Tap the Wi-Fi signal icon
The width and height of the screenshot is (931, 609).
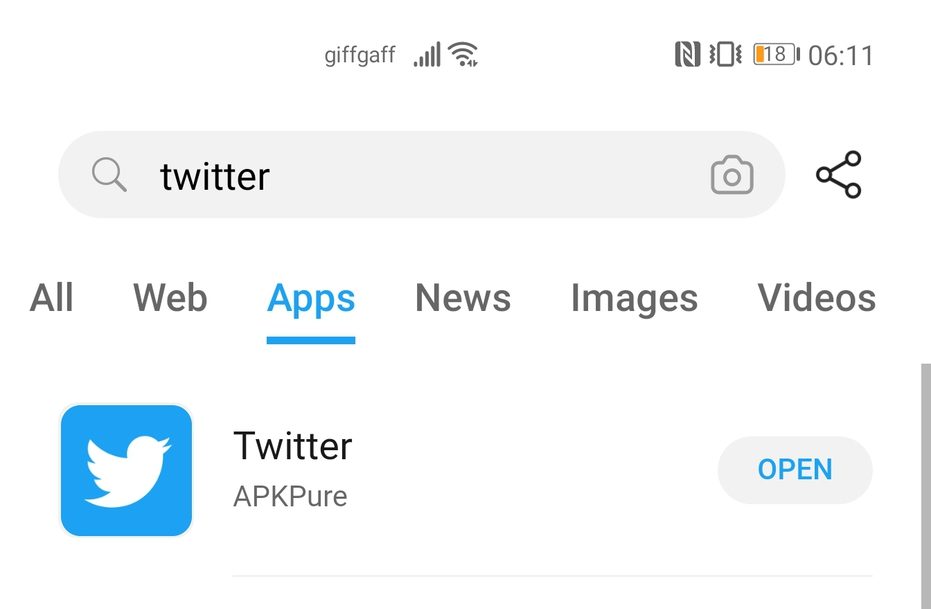(462, 54)
